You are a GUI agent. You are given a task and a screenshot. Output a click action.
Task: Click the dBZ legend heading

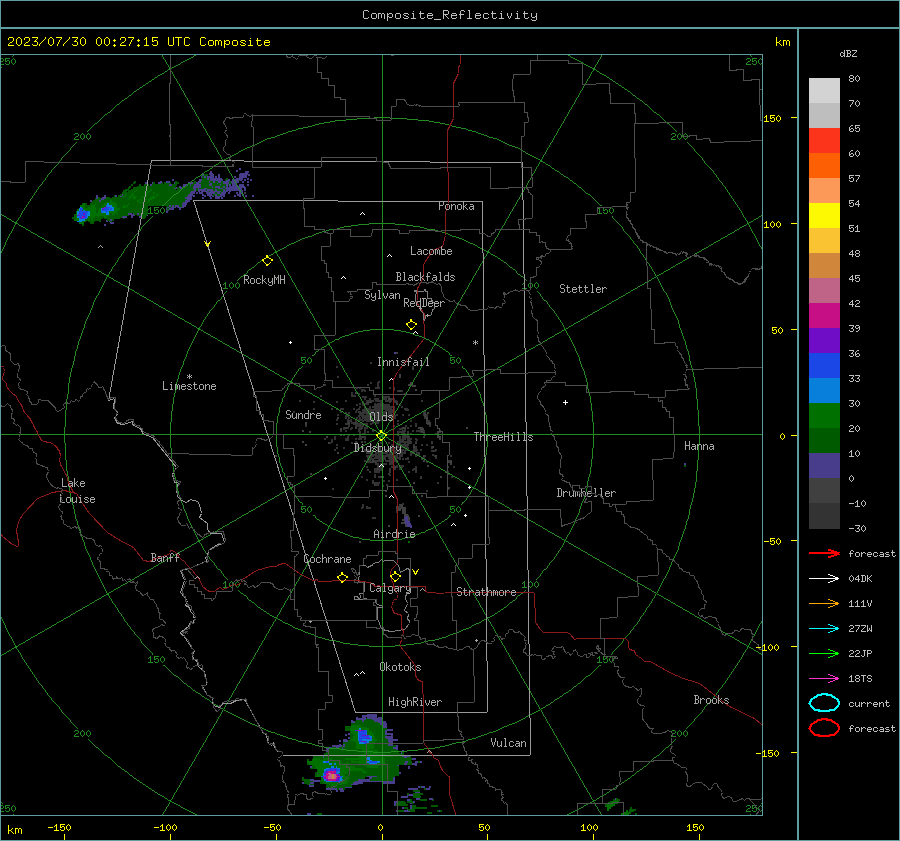click(848, 54)
